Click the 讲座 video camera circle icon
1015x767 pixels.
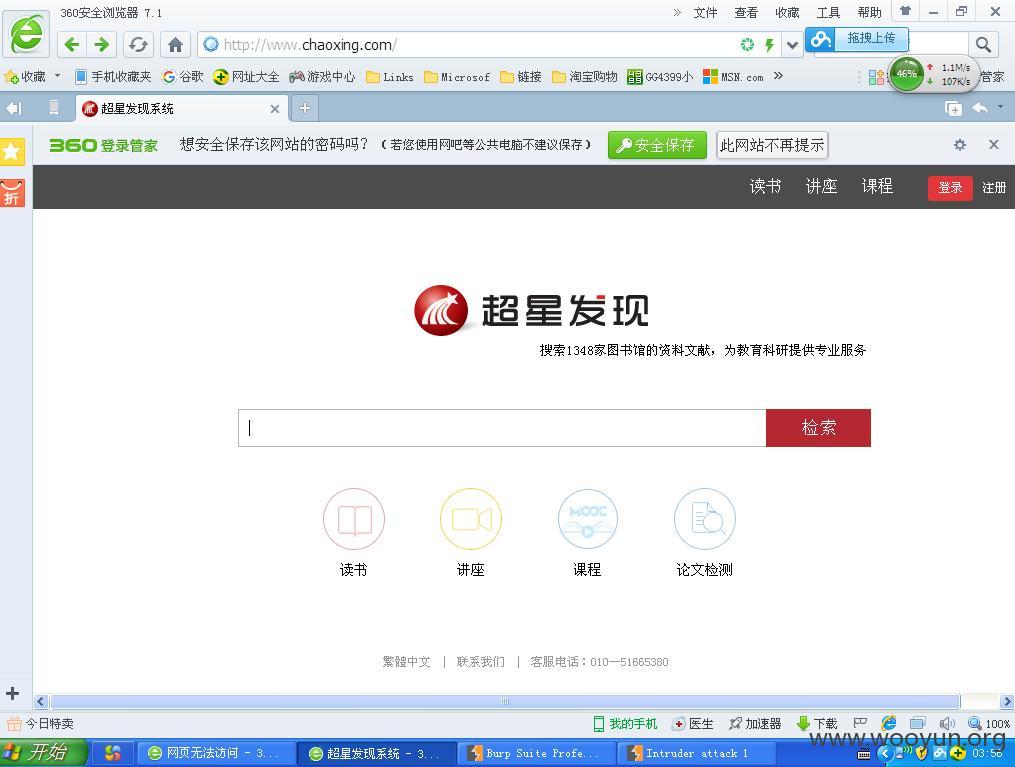click(471, 519)
